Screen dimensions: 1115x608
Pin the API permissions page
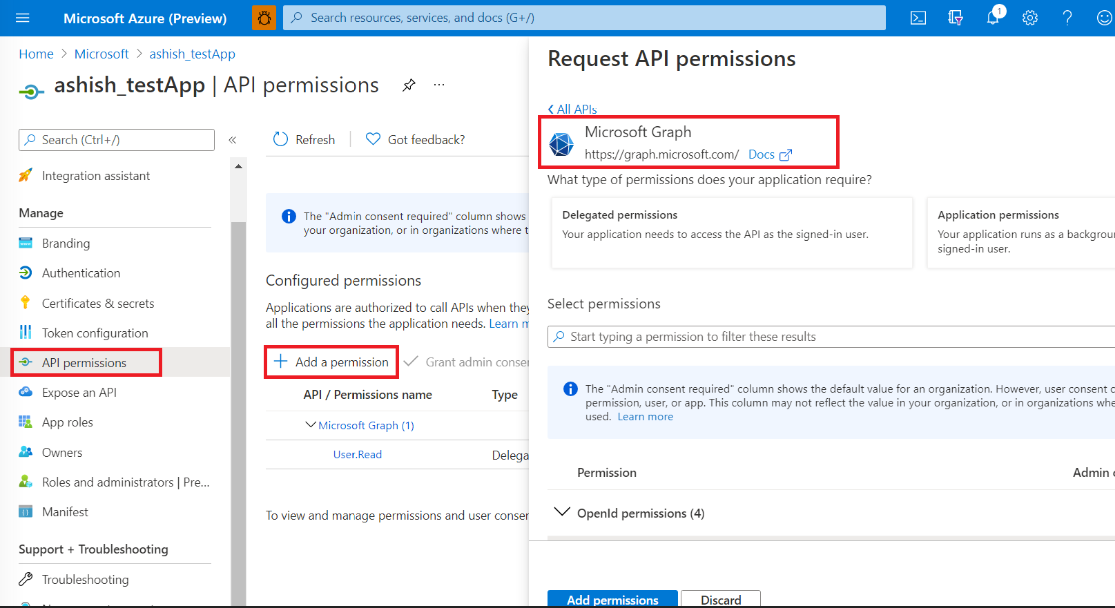click(x=408, y=85)
